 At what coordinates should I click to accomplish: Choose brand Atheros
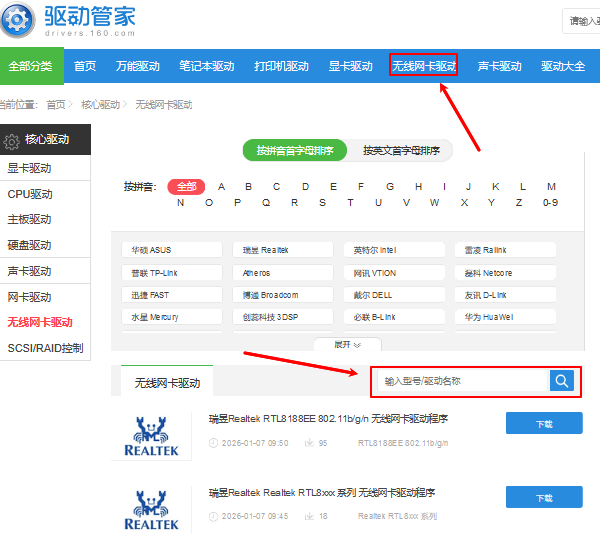[x=283, y=273]
